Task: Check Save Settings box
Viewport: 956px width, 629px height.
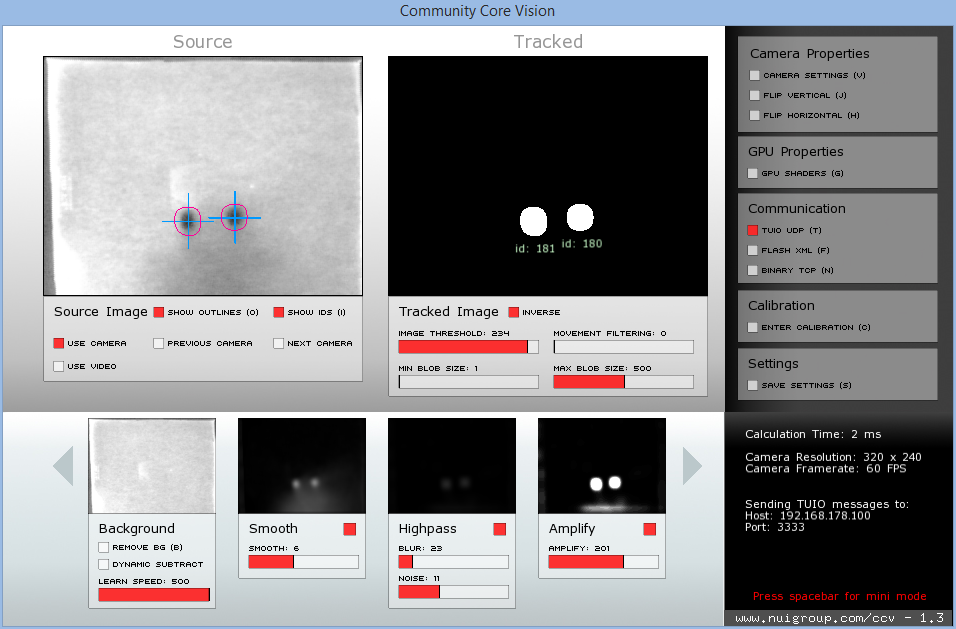Action: pyautogui.click(x=753, y=385)
